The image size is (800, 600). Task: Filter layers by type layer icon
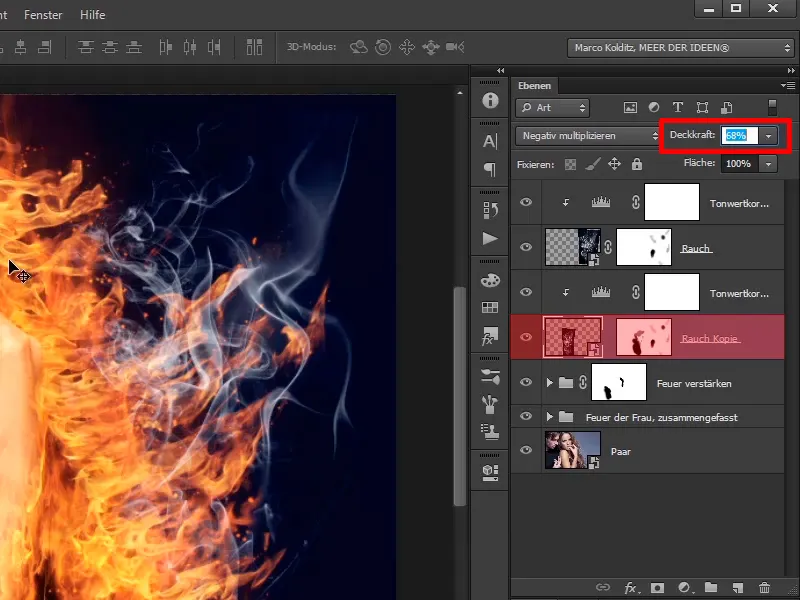[678, 108]
